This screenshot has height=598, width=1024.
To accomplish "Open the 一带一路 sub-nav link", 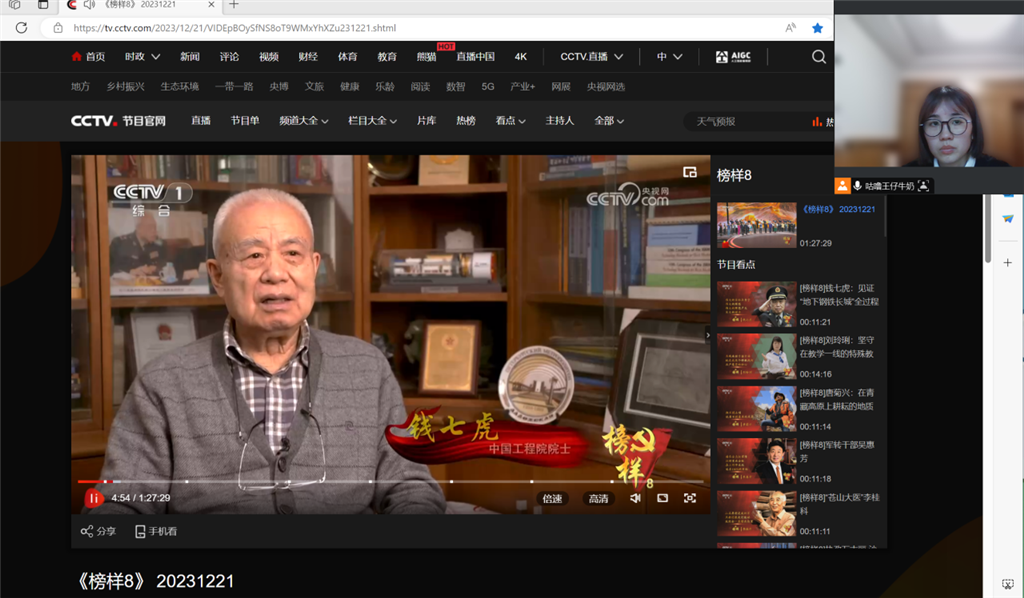I will (234, 86).
